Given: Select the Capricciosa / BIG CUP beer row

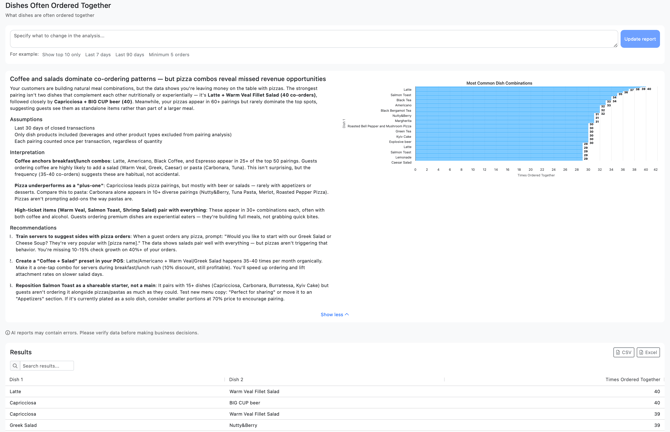Looking at the screenshot, I should [x=334, y=403].
